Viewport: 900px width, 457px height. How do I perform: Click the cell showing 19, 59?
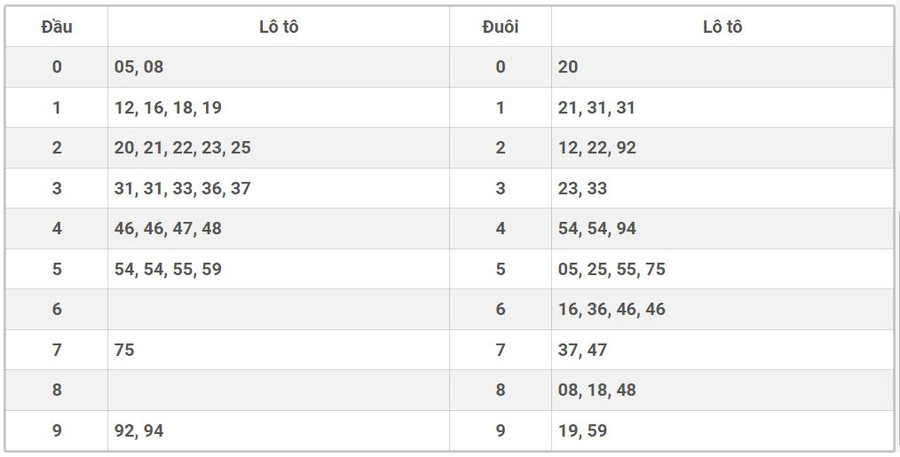(x=582, y=431)
